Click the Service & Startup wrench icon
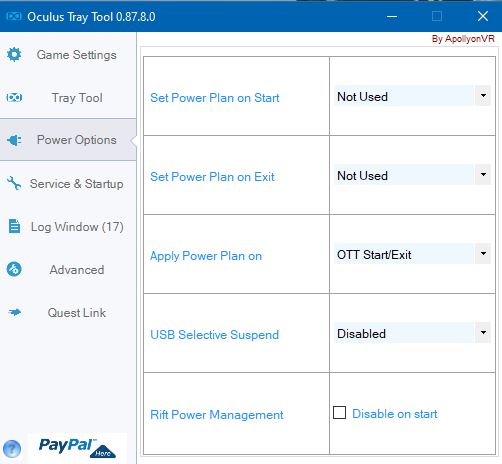 click(14, 183)
